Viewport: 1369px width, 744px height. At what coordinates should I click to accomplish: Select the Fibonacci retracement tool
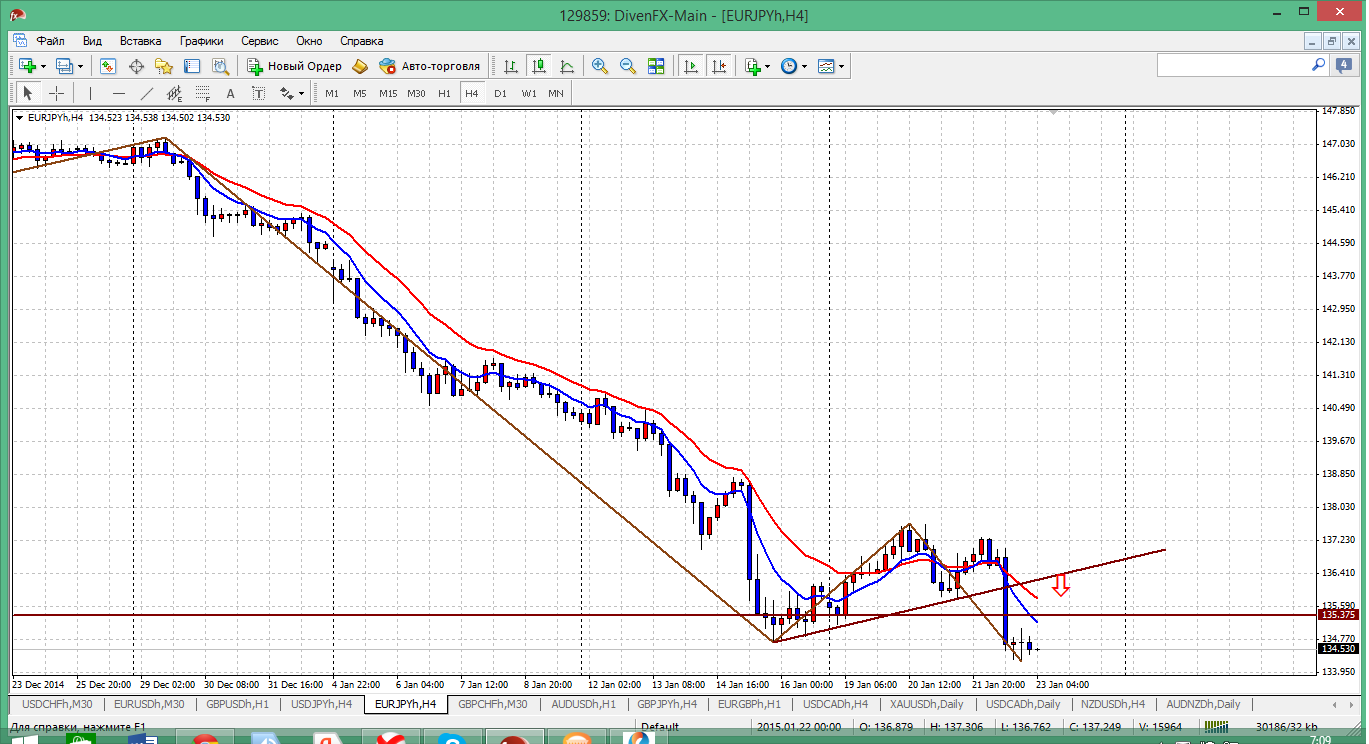coord(204,93)
